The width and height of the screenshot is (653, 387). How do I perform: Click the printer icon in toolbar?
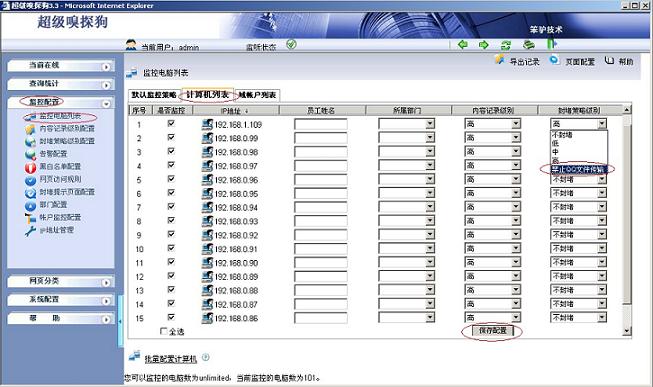[x=528, y=44]
